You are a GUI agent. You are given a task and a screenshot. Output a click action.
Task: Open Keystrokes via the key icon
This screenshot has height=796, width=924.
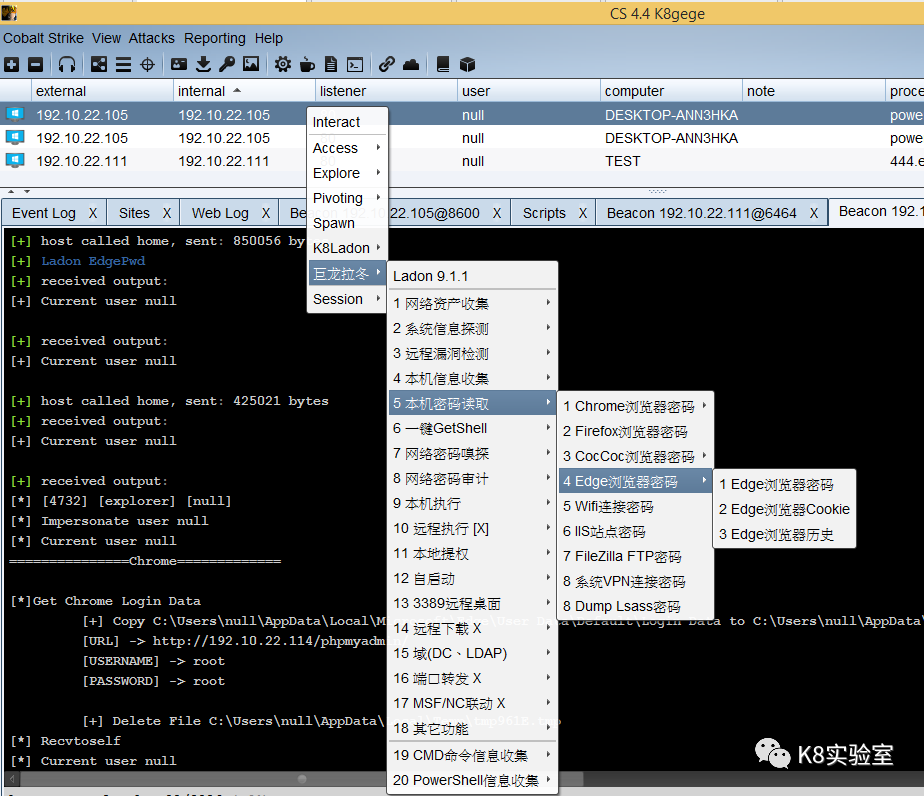(227, 64)
